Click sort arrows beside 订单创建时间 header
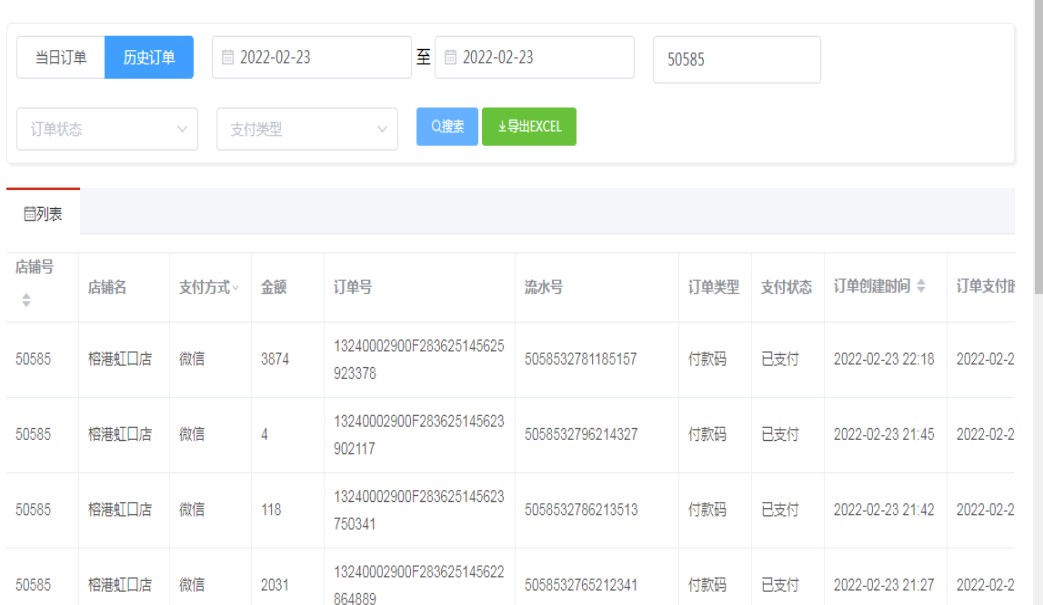The height and width of the screenshot is (605, 1043). pyautogui.click(x=922, y=288)
